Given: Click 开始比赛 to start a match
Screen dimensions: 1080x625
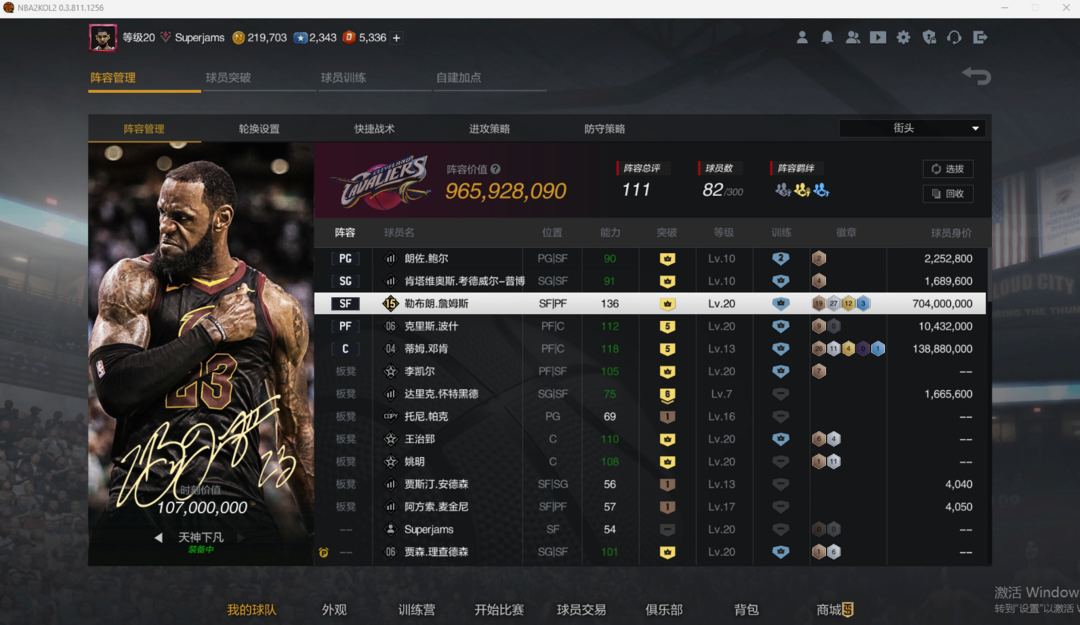Looking at the screenshot, I should (499, 610).
